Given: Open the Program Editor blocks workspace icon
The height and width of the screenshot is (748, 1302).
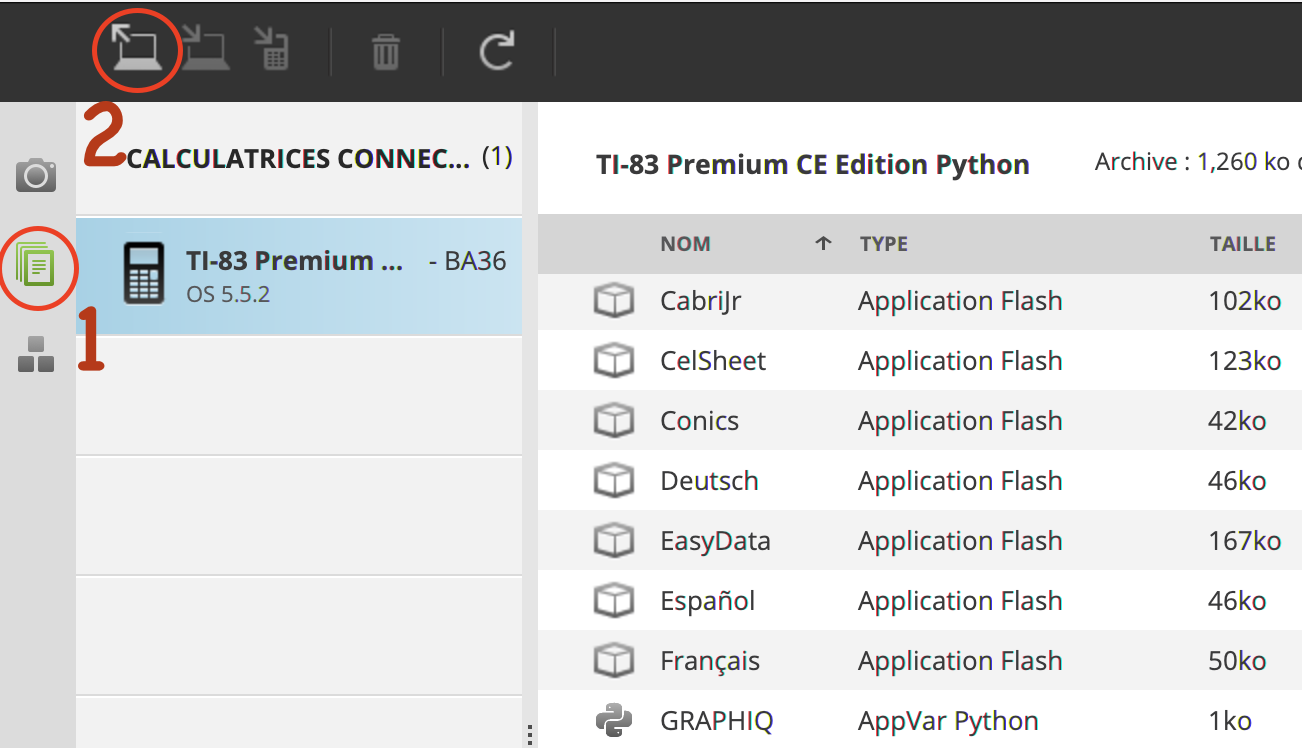Looking at the screenshot, I should coord(36,355).
